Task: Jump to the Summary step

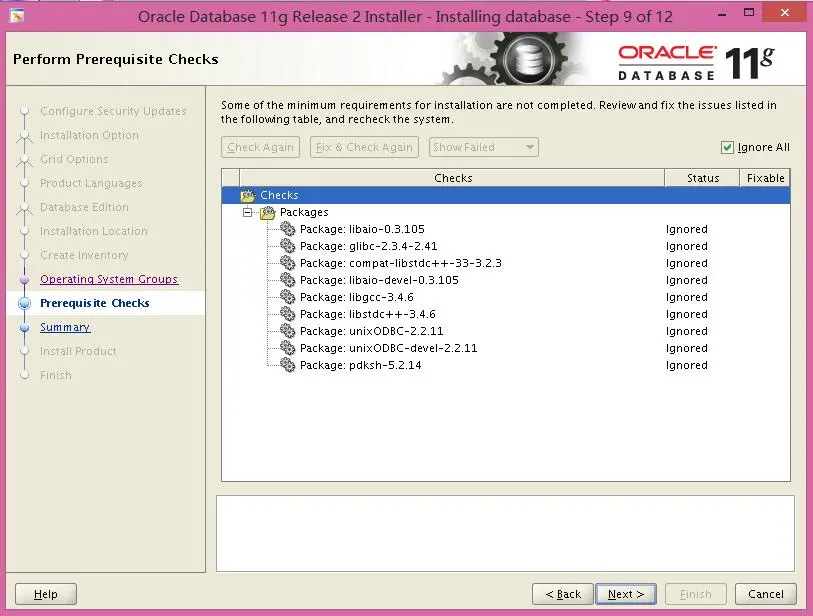Action: pyautogui.click(x=65, y=327)
